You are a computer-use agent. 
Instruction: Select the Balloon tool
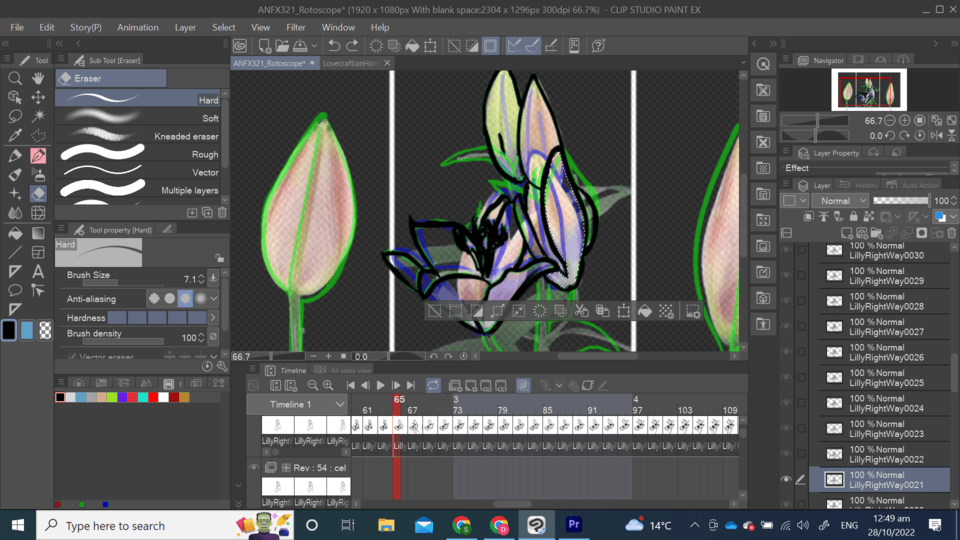pos(15,290)
